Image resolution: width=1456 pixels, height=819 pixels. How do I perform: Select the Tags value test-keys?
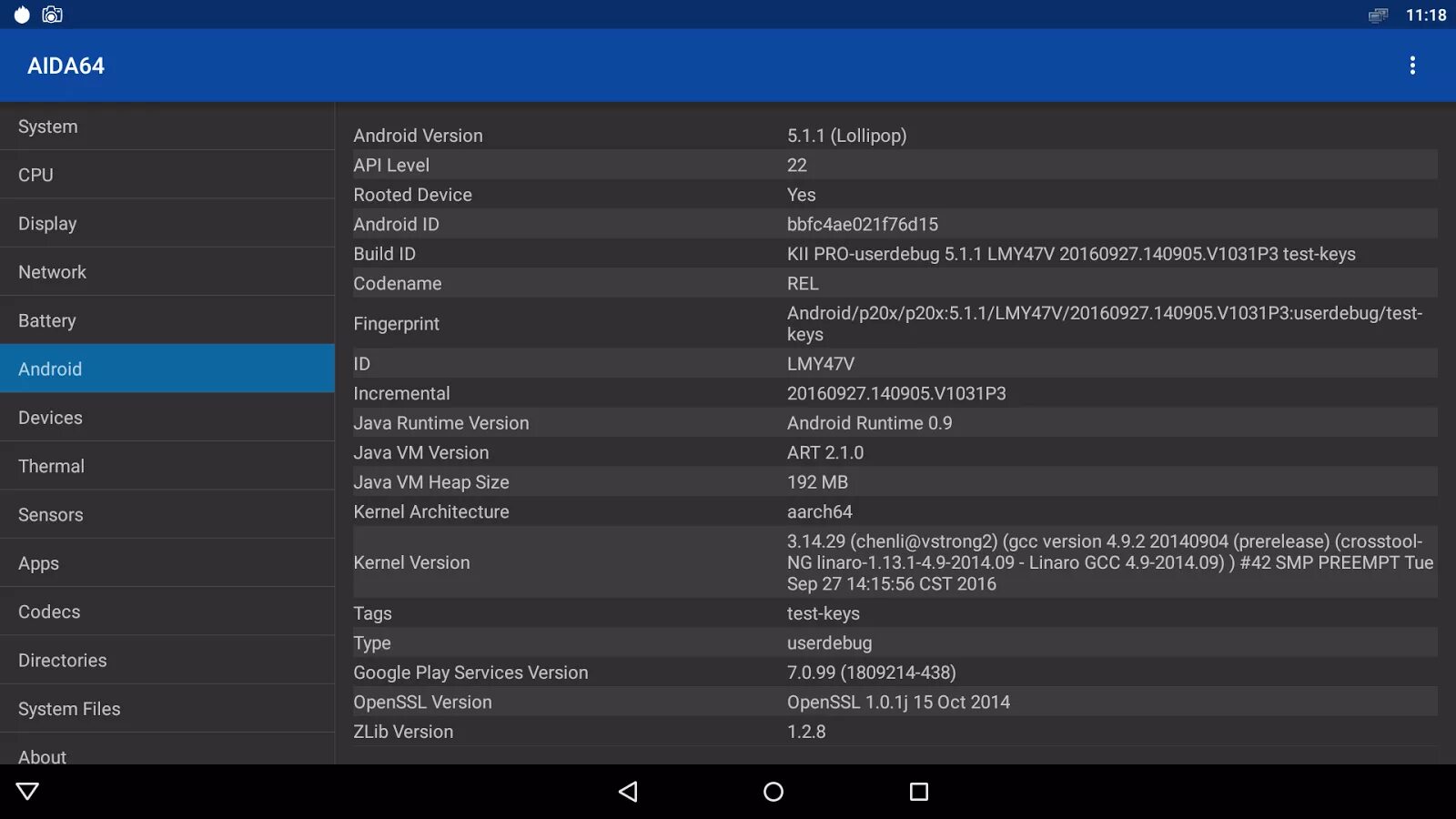(824, 613)
